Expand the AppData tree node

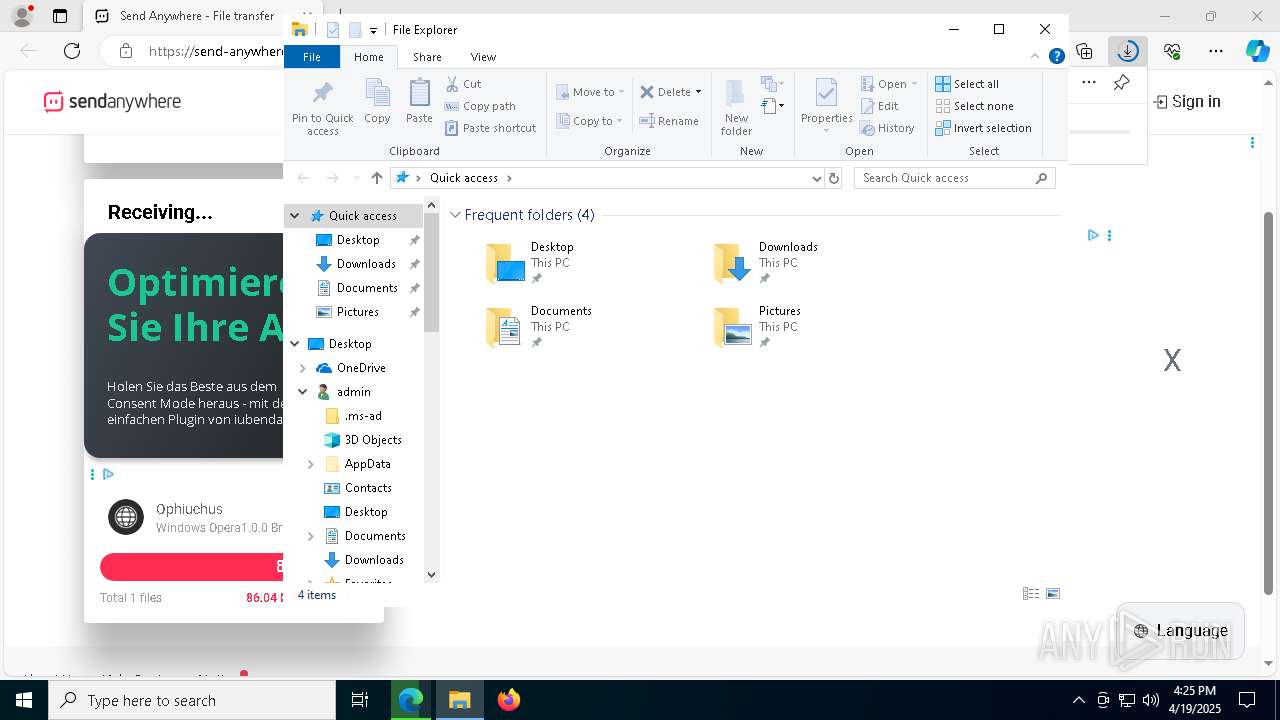[311, 464]
